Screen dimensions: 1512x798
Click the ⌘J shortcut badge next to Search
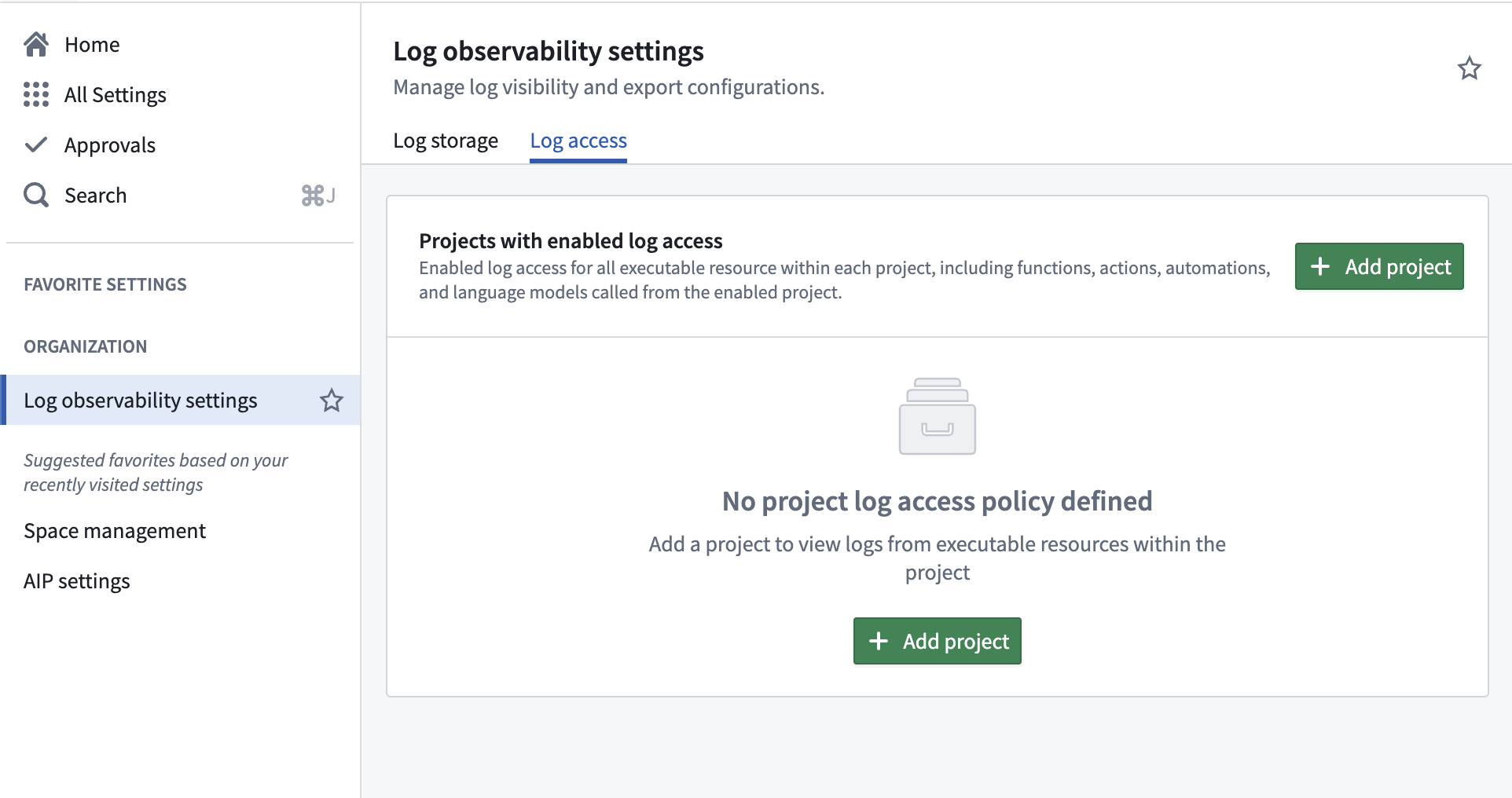[x=317, y=196]
